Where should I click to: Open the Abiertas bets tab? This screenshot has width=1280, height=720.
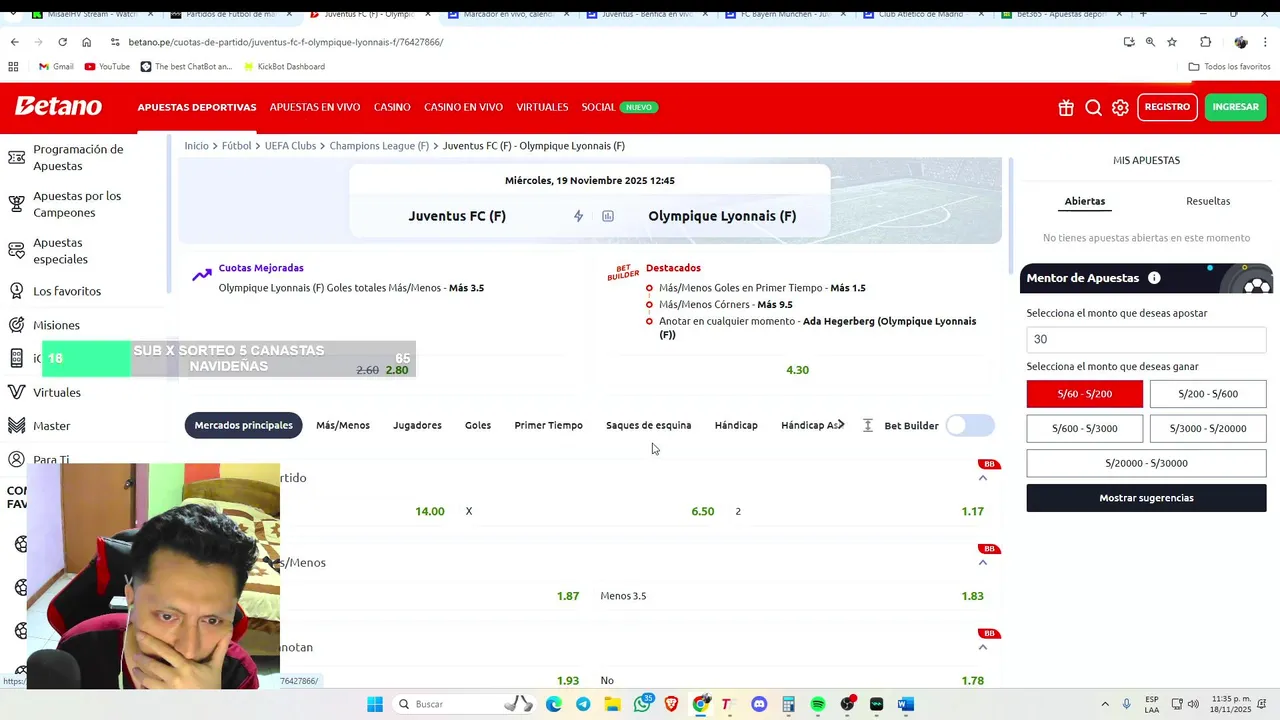click(x=1085, y=201)
